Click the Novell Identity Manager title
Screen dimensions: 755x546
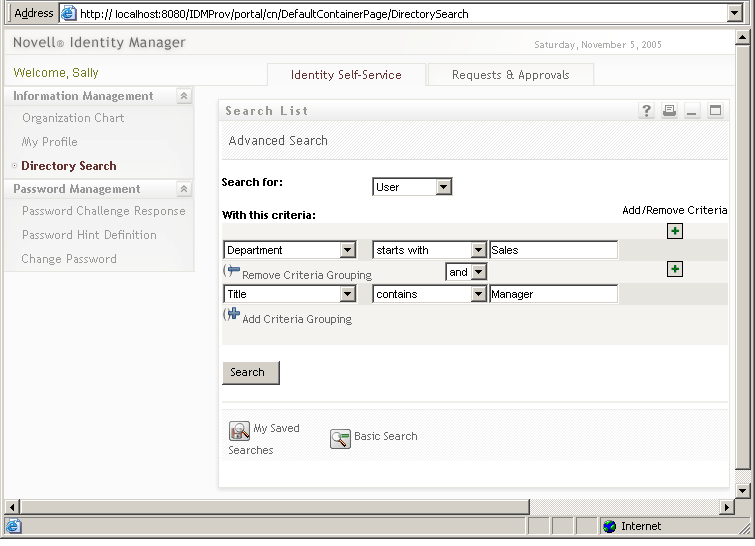click(99, 42)
